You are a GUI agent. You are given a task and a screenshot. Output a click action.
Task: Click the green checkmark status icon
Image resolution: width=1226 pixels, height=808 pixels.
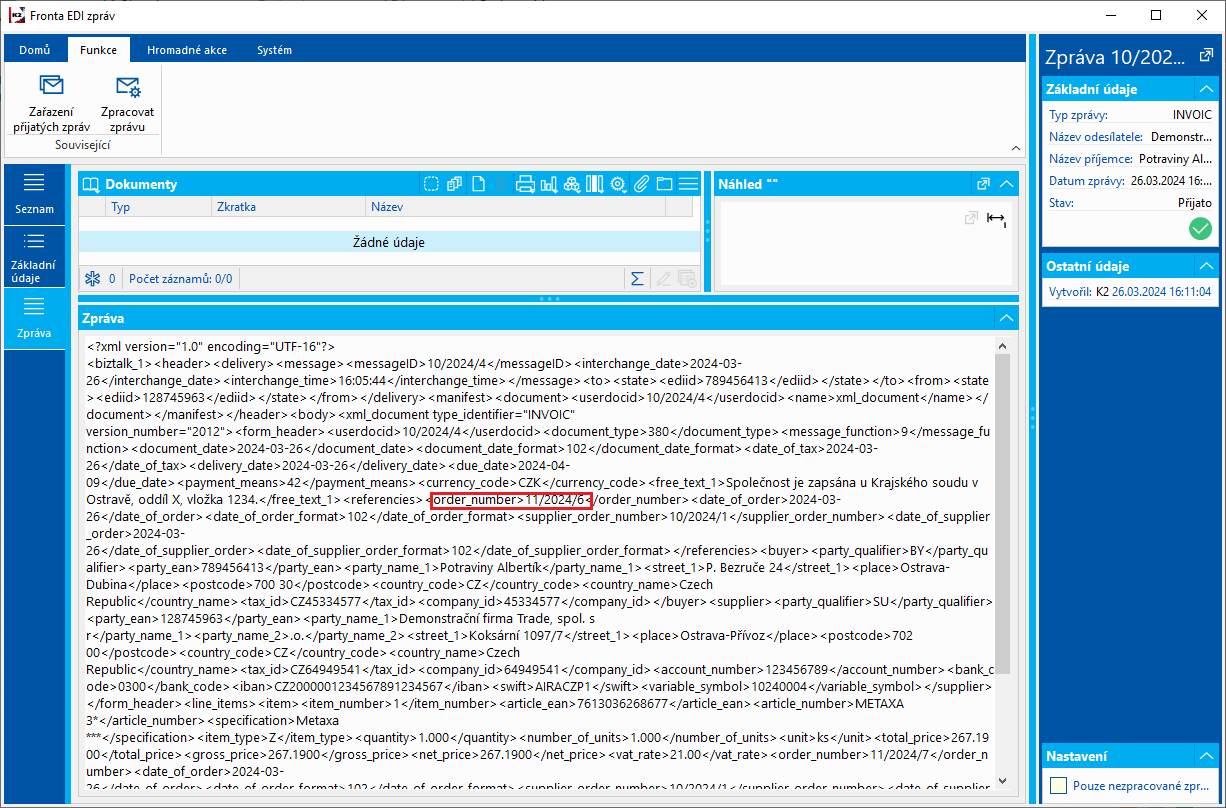pyautogui.click(x=1200, y=229)
